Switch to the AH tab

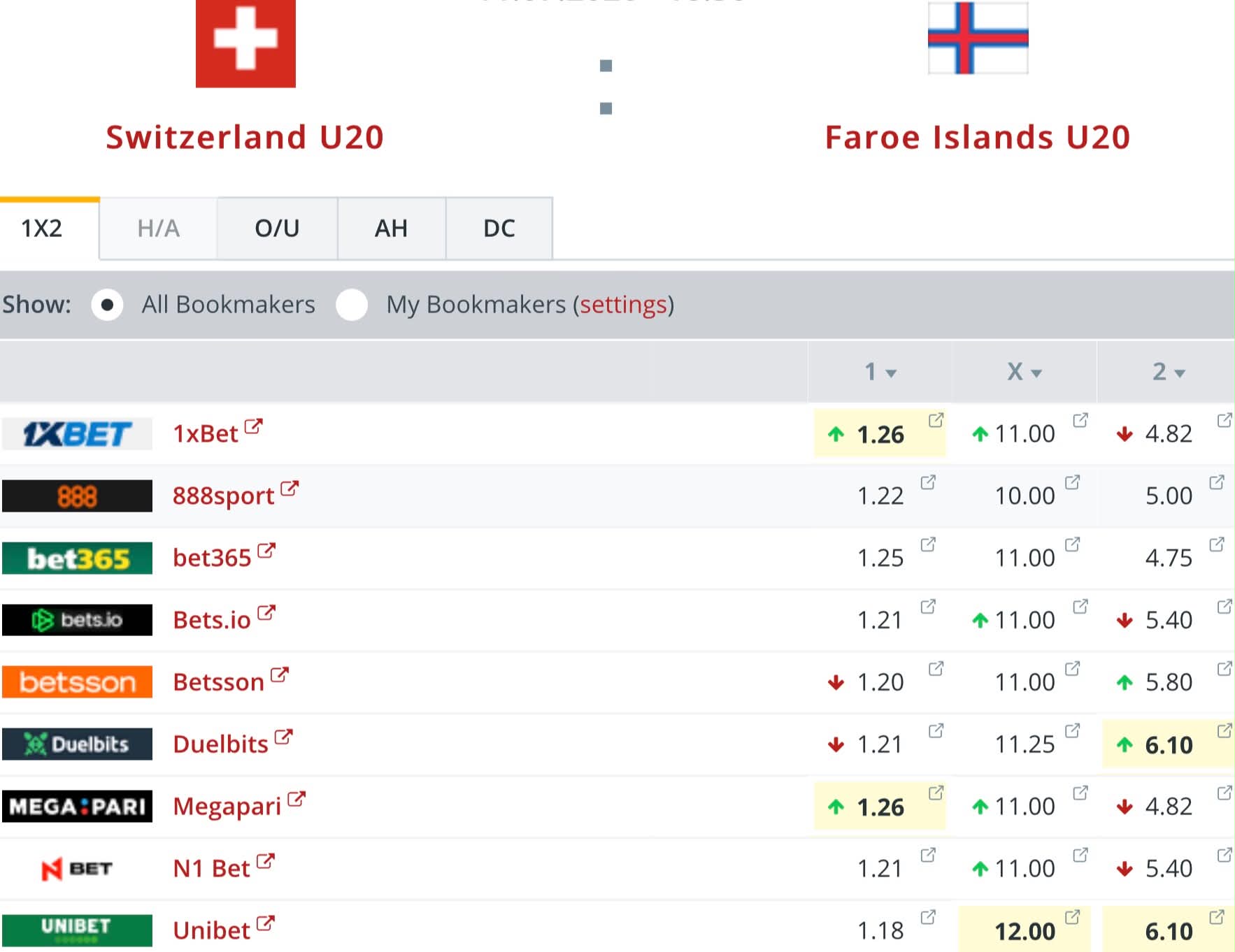pos(391,229)
